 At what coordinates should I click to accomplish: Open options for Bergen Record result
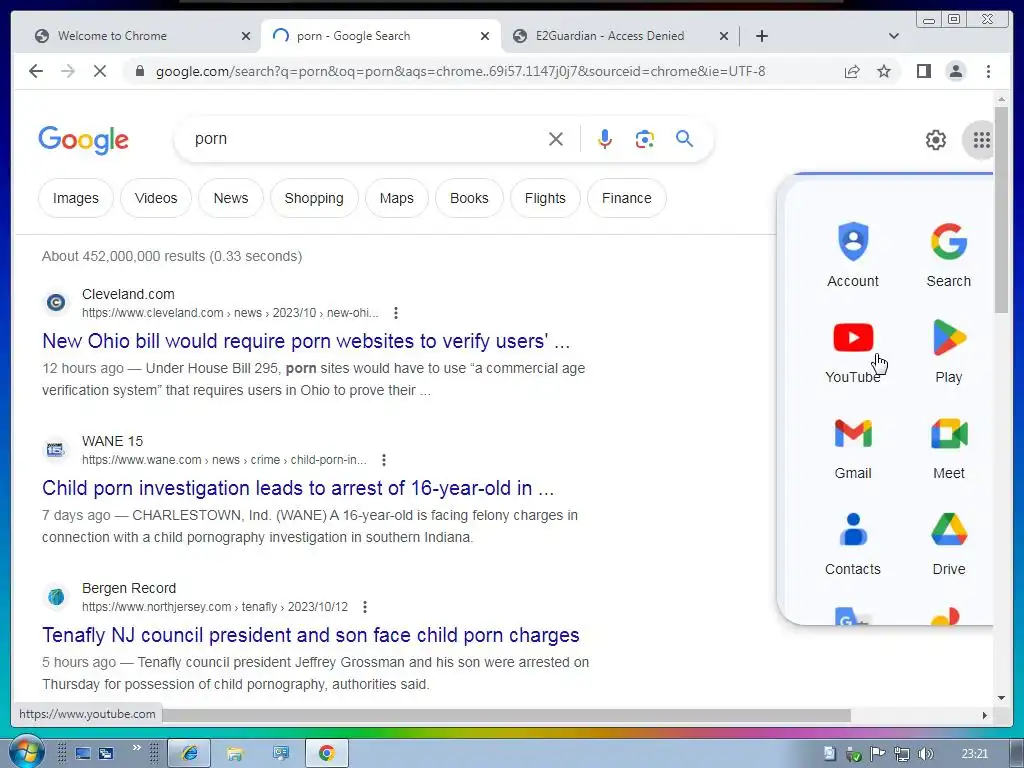click(365, 607)
